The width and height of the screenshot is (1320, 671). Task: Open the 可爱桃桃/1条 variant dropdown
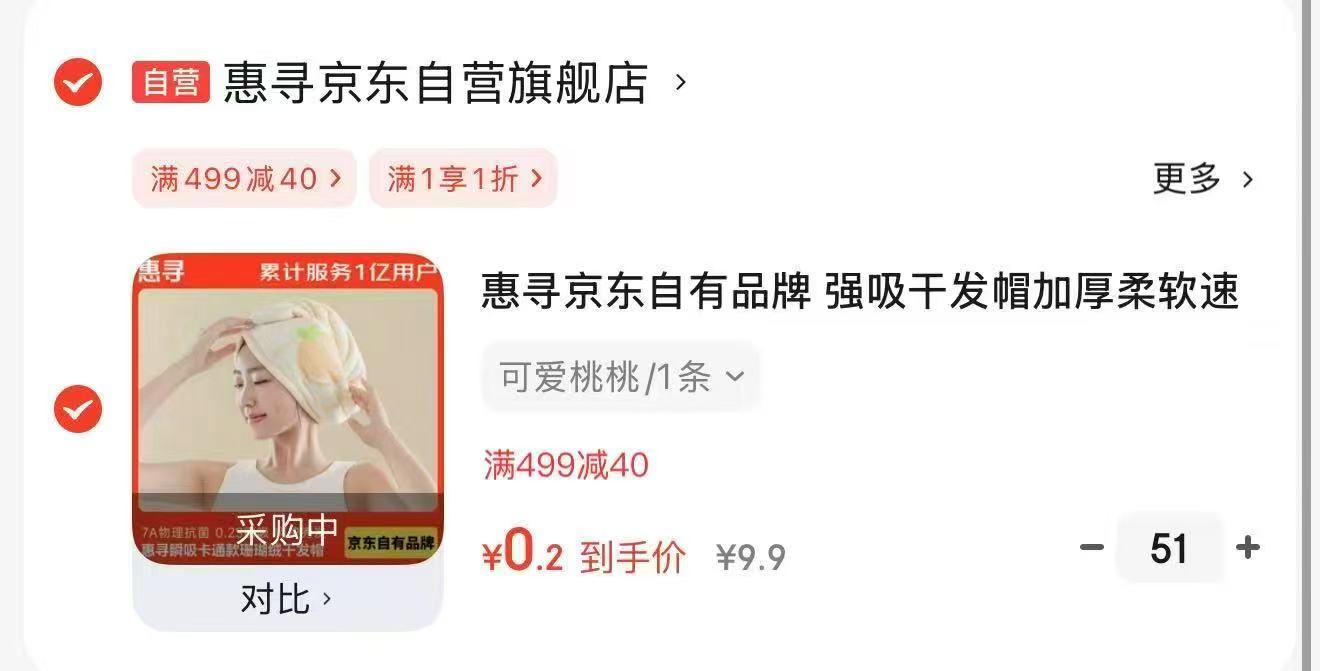(621, 377)
